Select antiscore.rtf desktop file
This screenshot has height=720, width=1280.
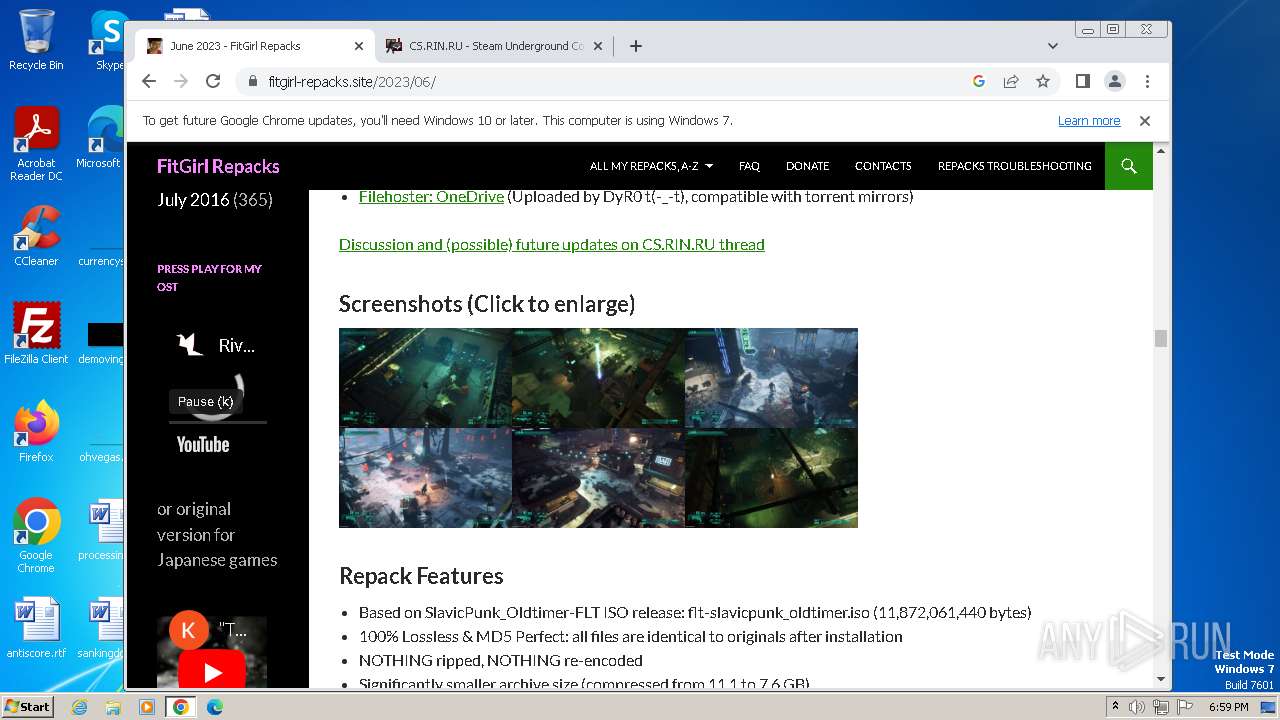[36, 628]
